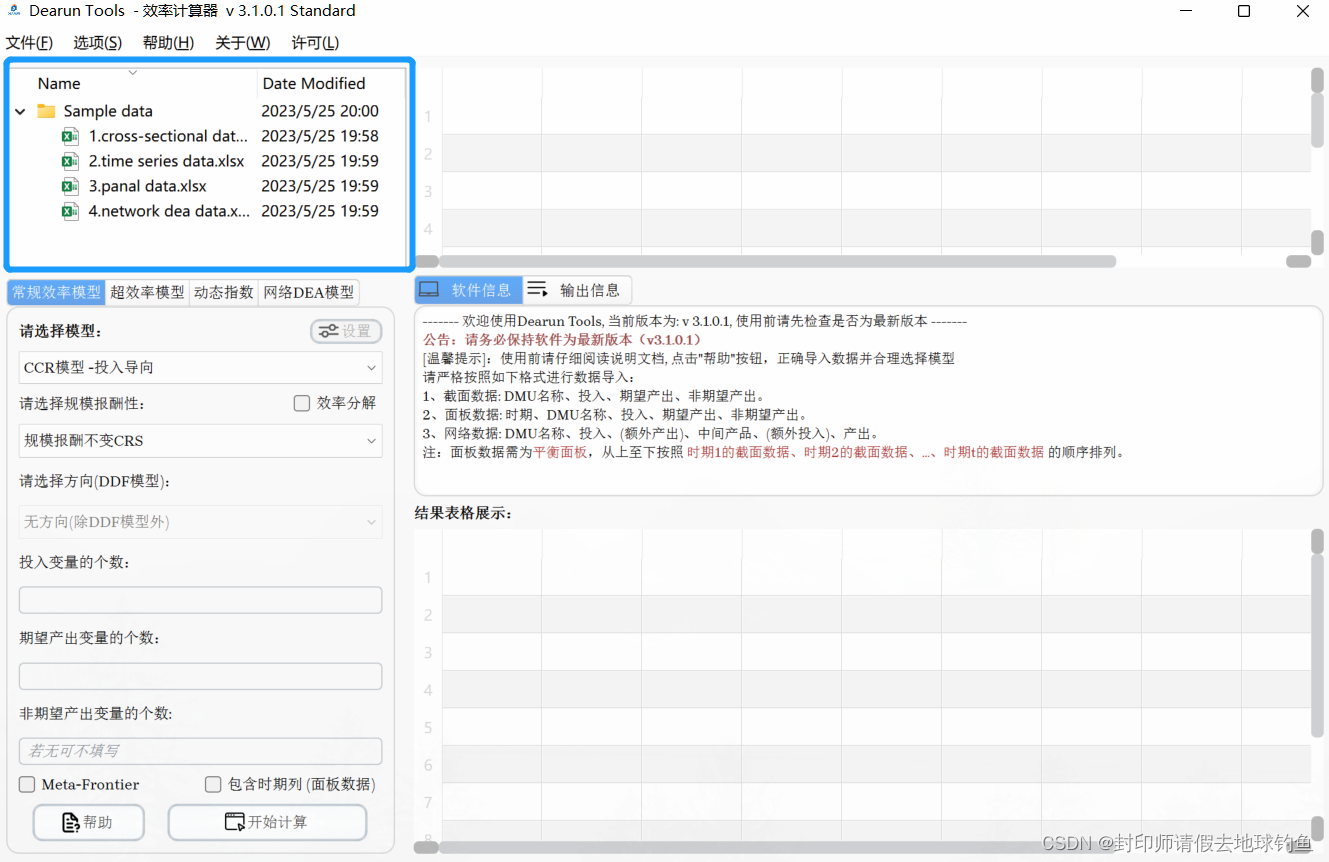
Task: Collapse the Sample data folder tree
Action: click(20, 111)
